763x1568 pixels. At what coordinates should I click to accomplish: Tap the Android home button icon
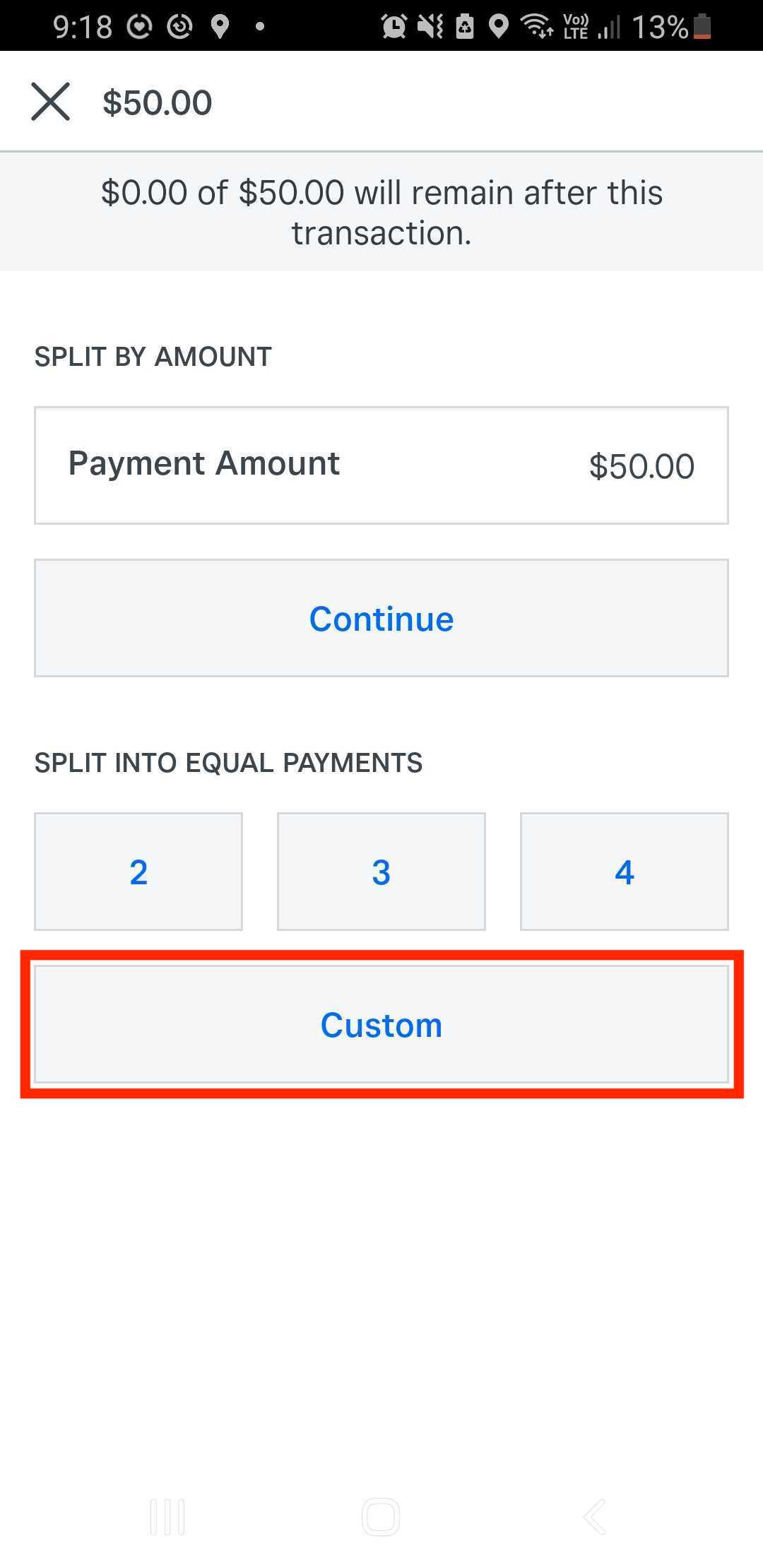[381, 1516]
